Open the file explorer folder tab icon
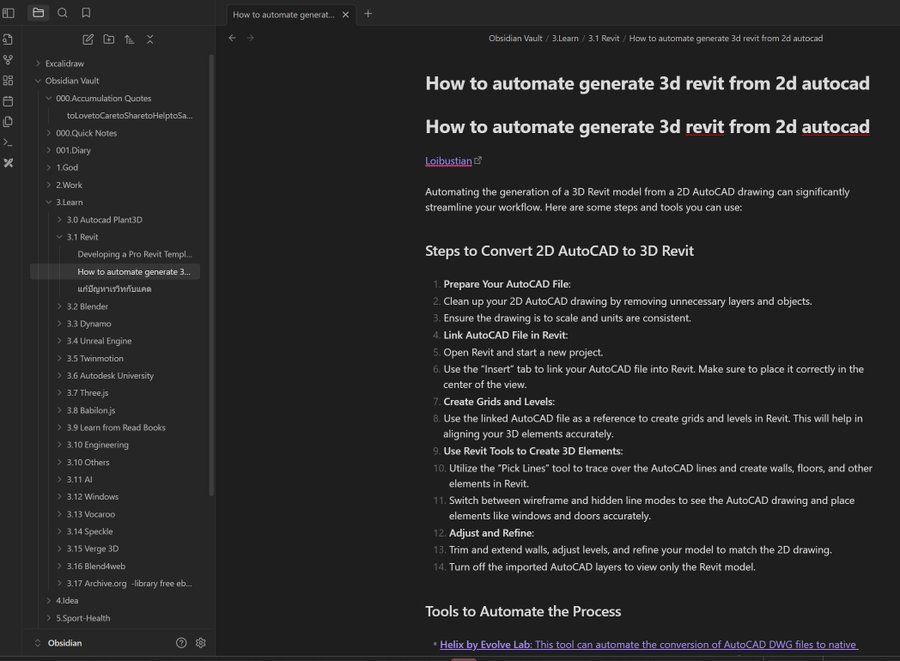 (38, 13)
